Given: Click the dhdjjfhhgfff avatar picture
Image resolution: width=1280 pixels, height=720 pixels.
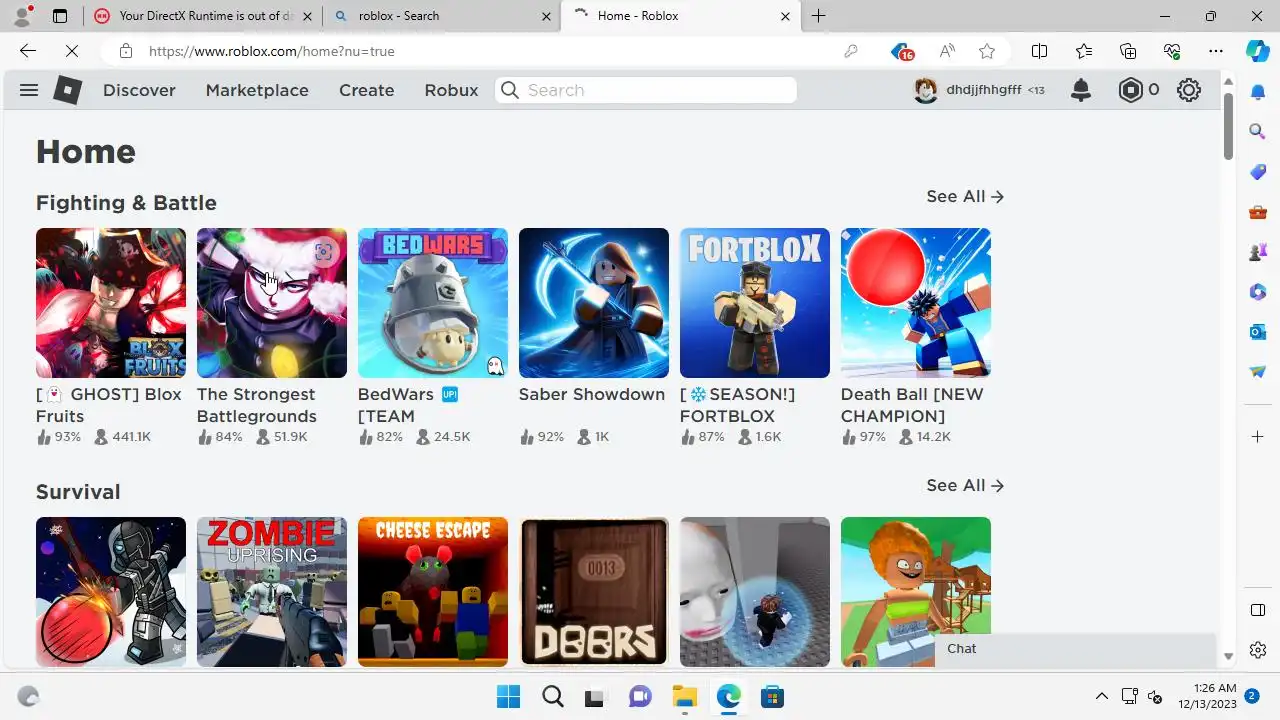Looking at the screenshot, I should (x=926, y=90).
